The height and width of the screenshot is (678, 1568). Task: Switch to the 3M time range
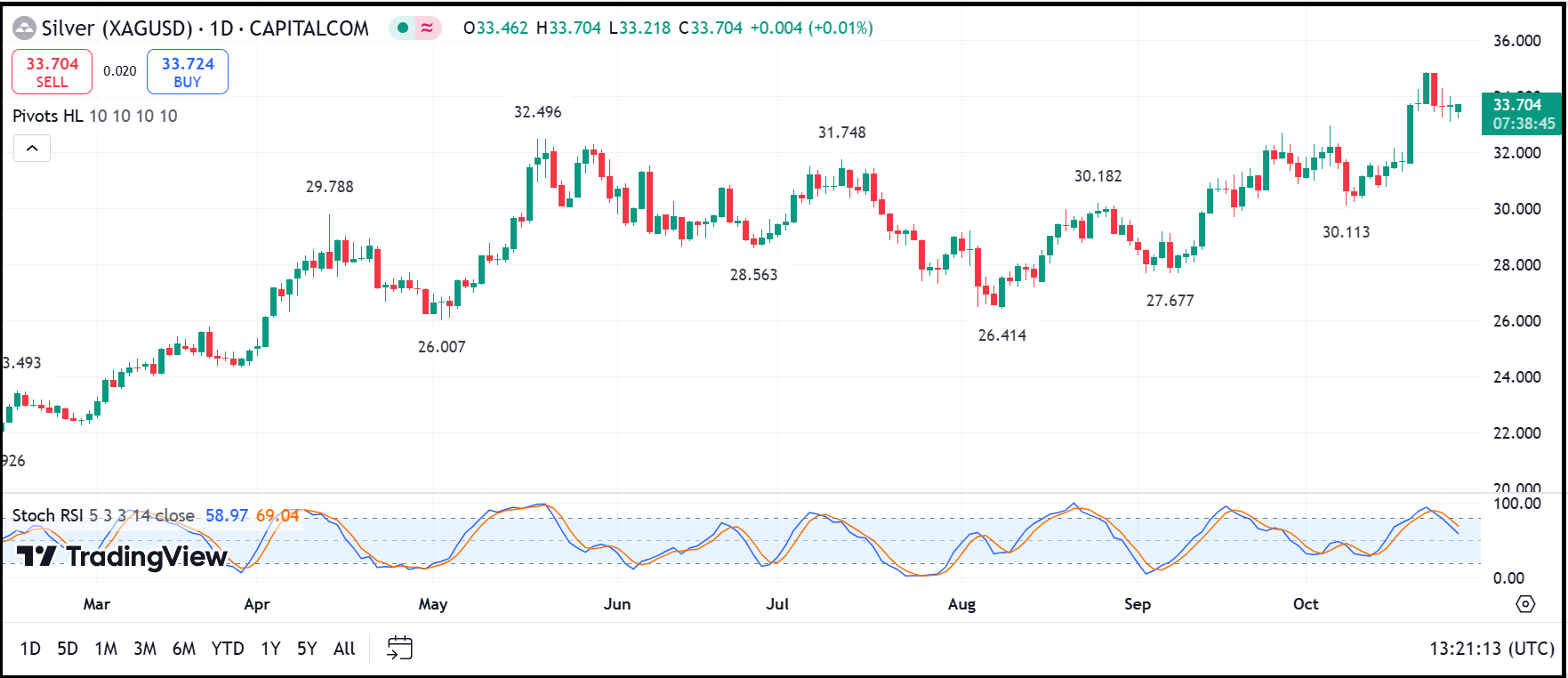[x=145, y=649]
